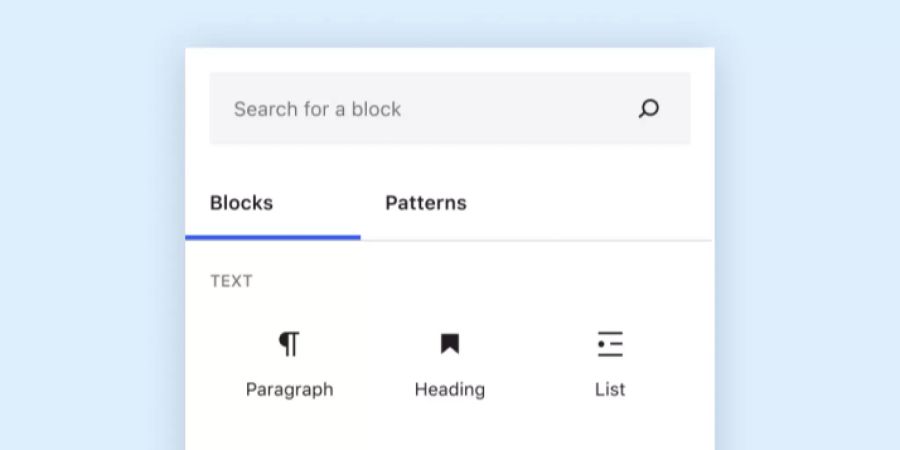900x450 pixels.
Task: Select the Heading bookmark icon
Action: pos(450,344)
